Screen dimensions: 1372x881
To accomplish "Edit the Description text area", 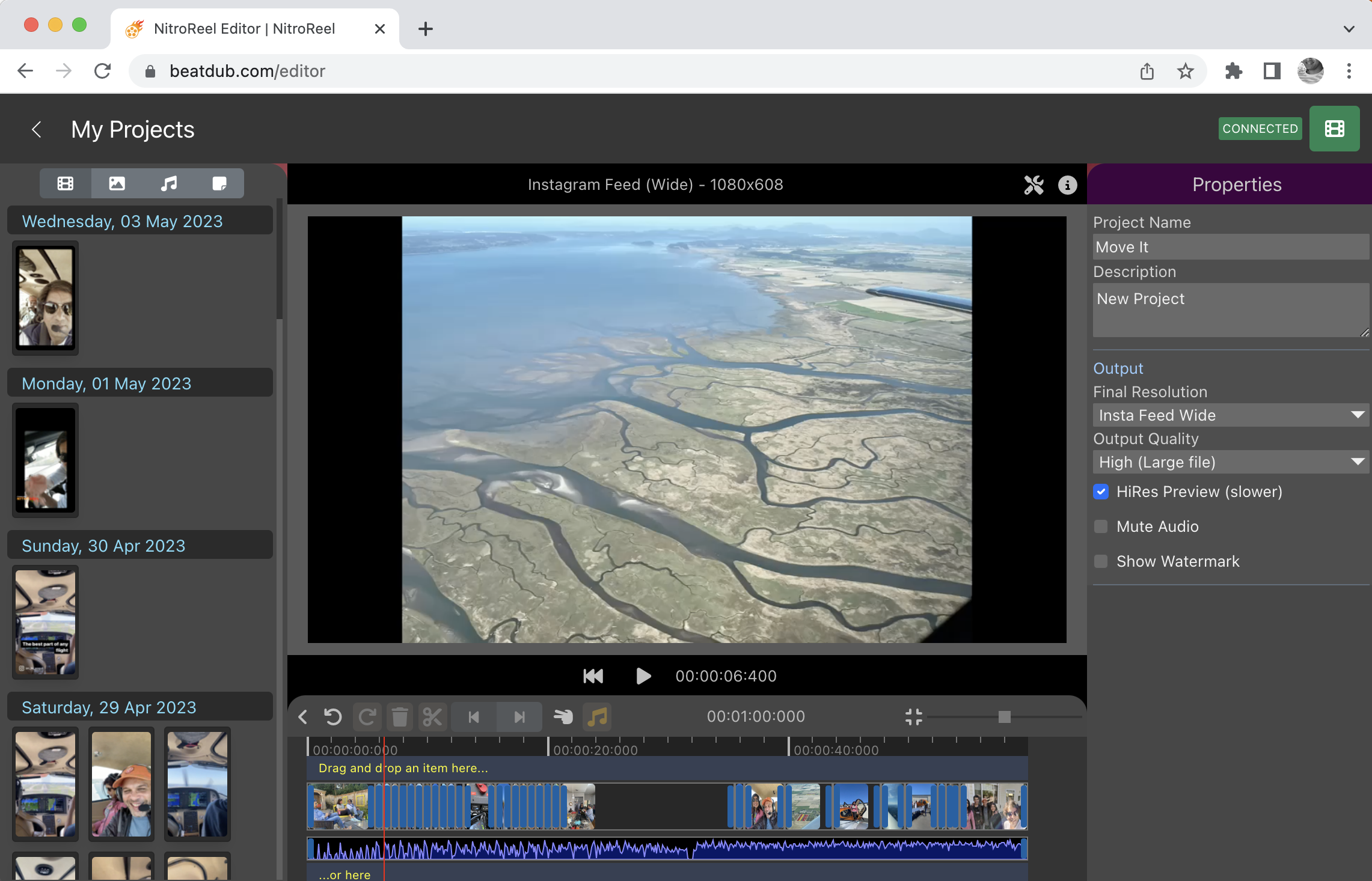I will [x=1230, y=310].
